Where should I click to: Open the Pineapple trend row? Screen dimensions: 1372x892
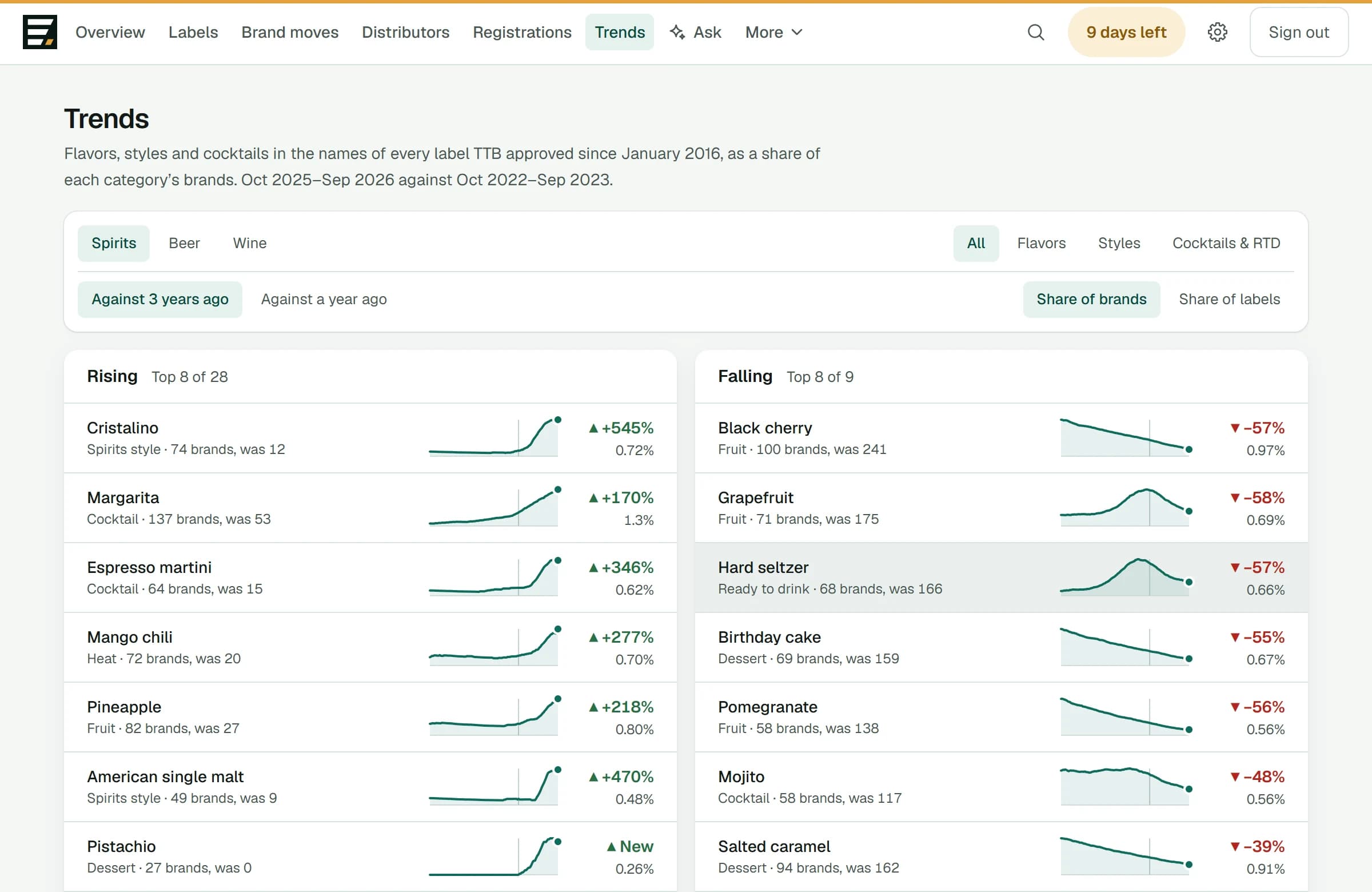point(370,717)
